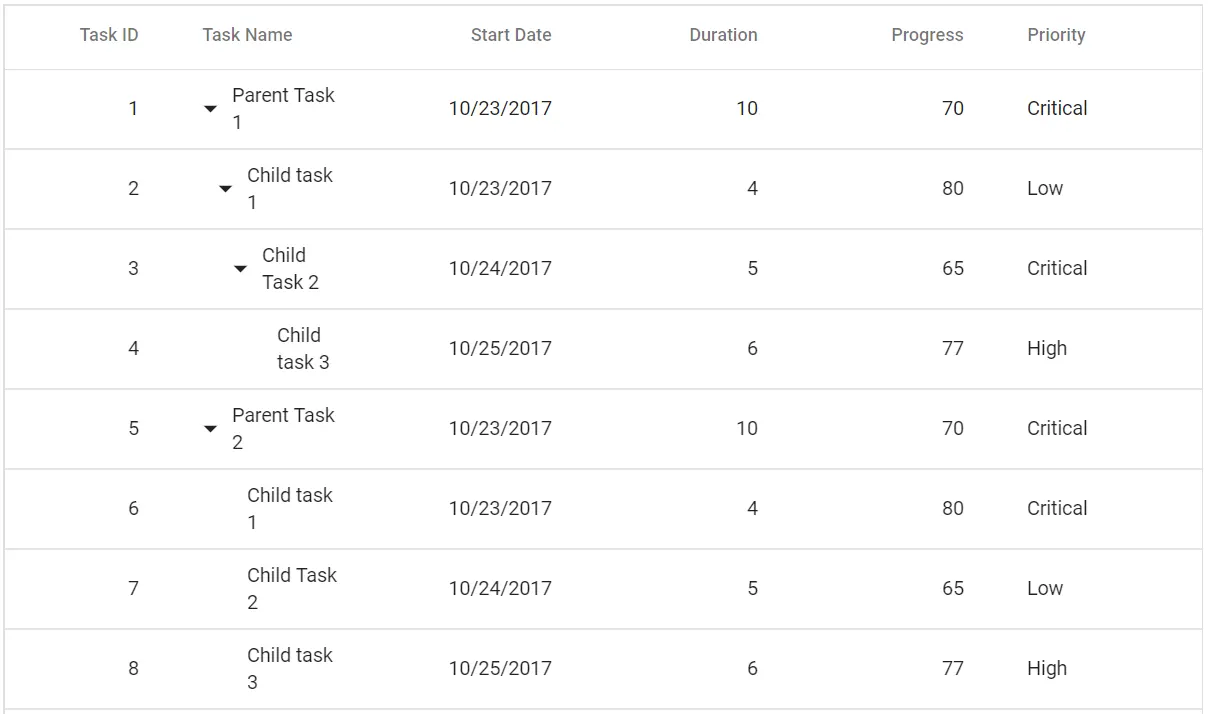This screenshot has height=714, width=1208.
Task: Sort by Task Name column header
Action: [x=247, y=35]
